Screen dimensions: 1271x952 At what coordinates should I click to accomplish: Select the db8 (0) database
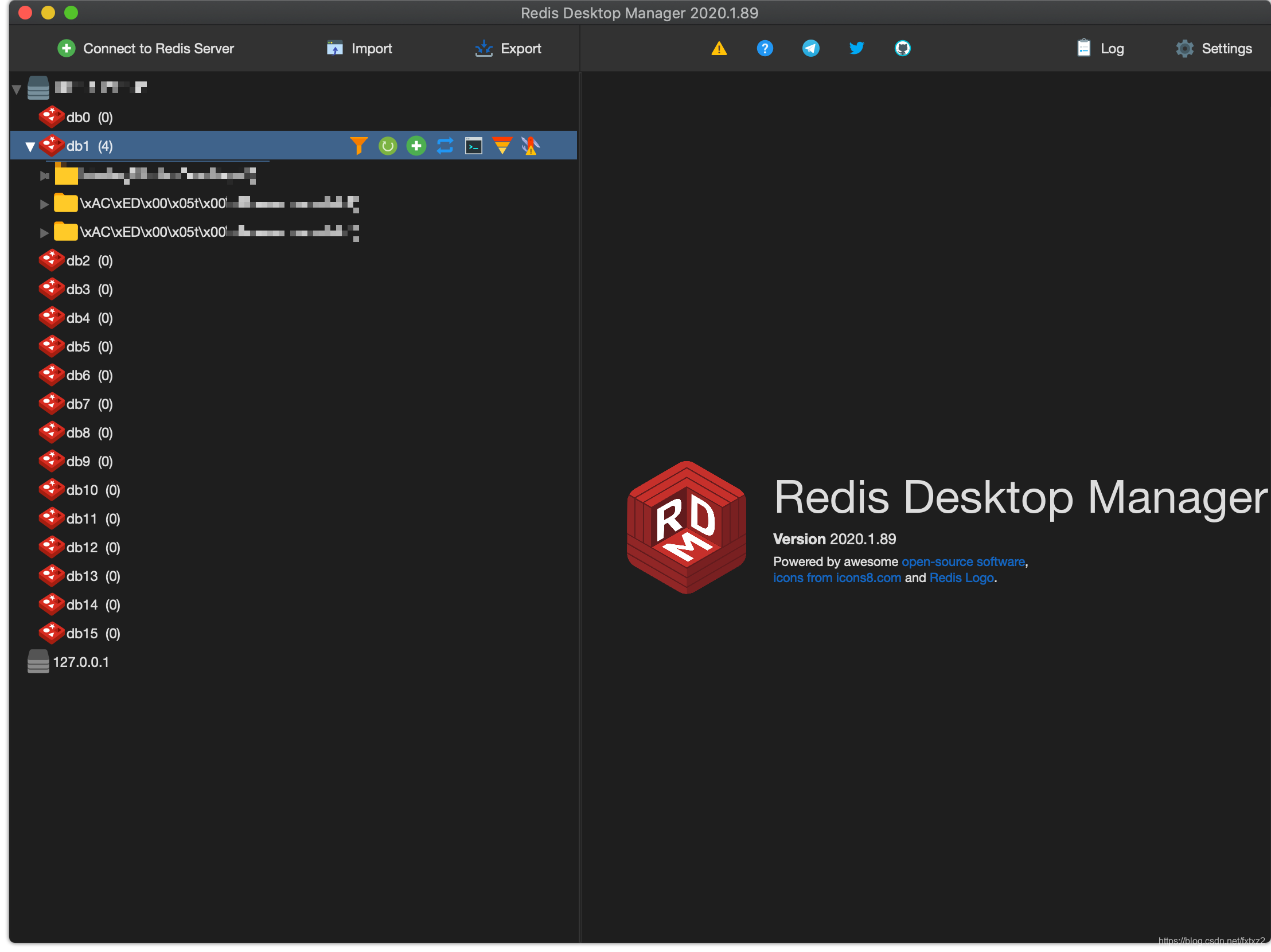click(89, 433)
